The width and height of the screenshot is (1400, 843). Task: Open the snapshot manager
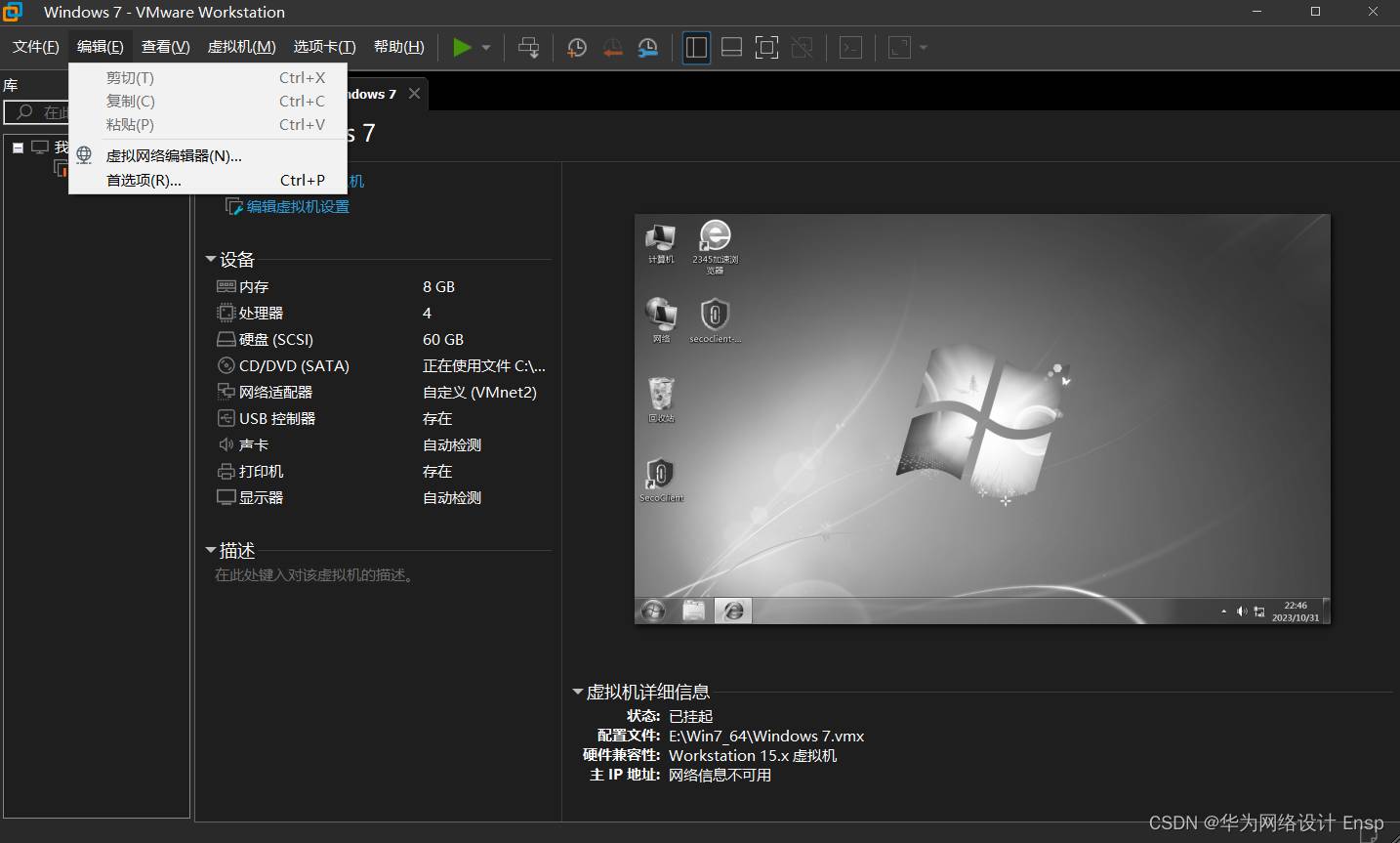point(647,47)
